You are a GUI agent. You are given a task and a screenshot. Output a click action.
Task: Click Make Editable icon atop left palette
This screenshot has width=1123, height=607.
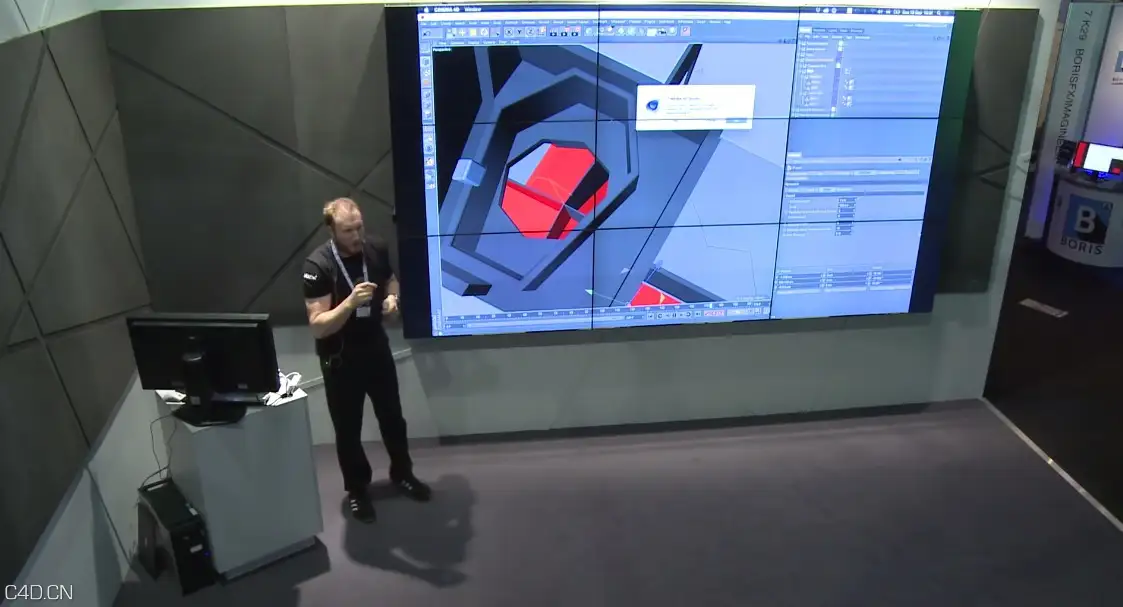pos(425,49)
